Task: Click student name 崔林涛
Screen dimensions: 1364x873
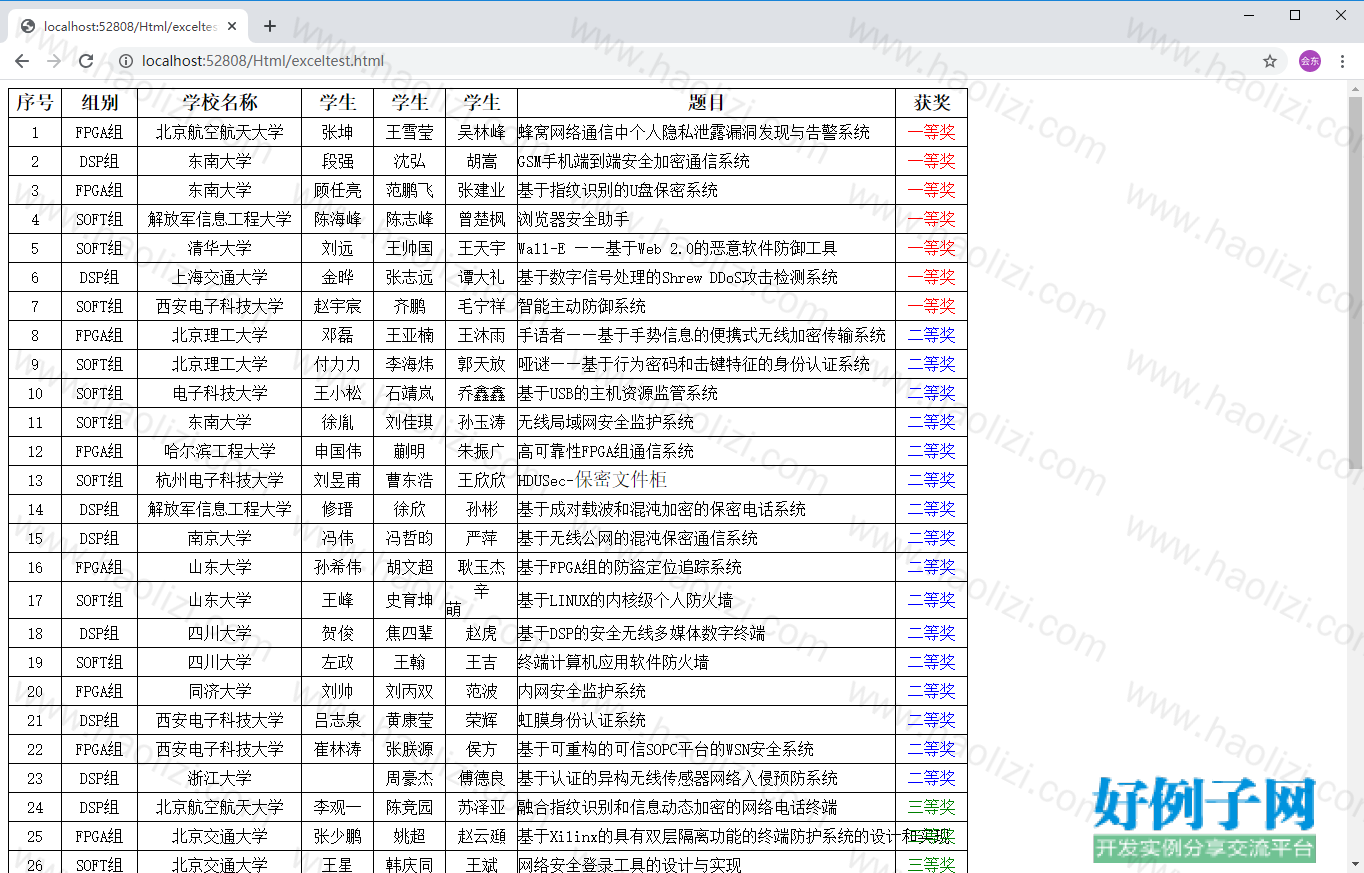Action: [x=338, y=749]
